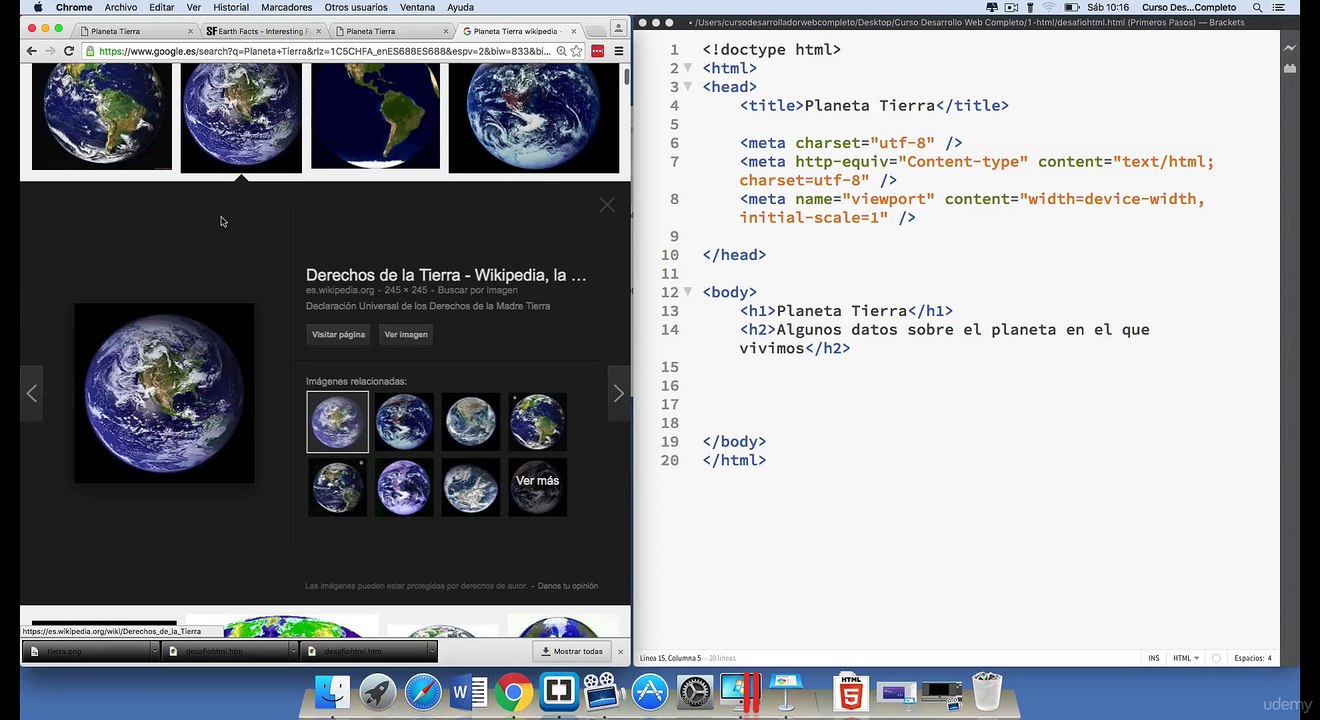Close the Chrome downloads bar
The width and height of the screenshot is (1320, 720).
(620, 651)
